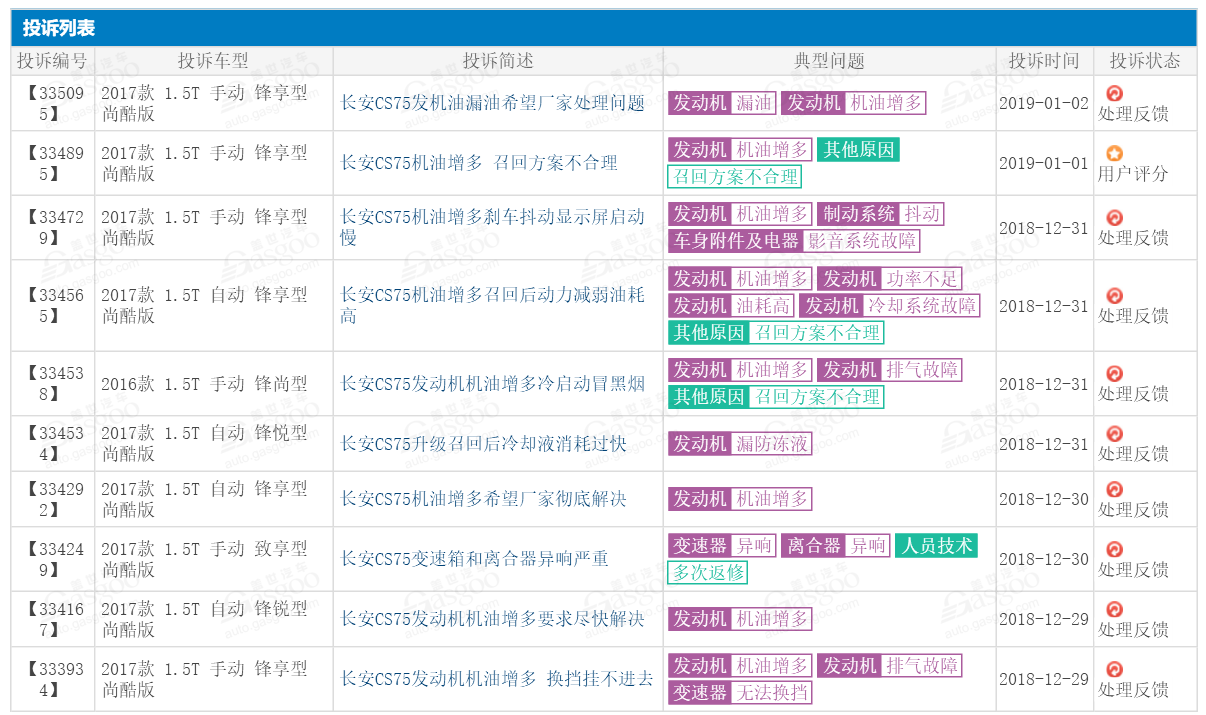Open complaint 长安CS75机油增多希望厂家彻底解决
Image resolution: width=1206 pixels, height=715 pixels.
484,499
